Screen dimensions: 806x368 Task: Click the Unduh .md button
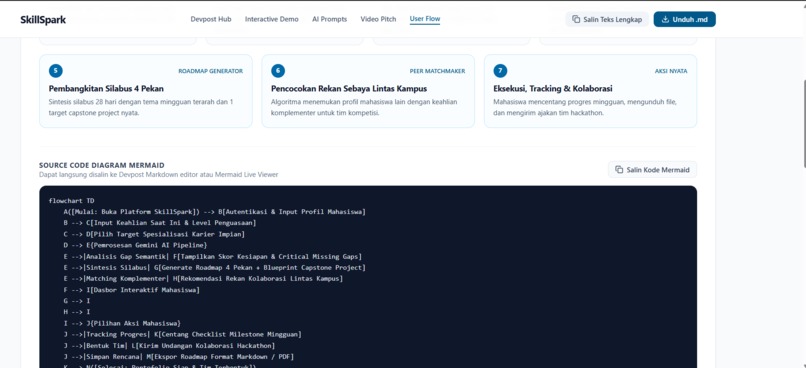click(x=684, y=20)
